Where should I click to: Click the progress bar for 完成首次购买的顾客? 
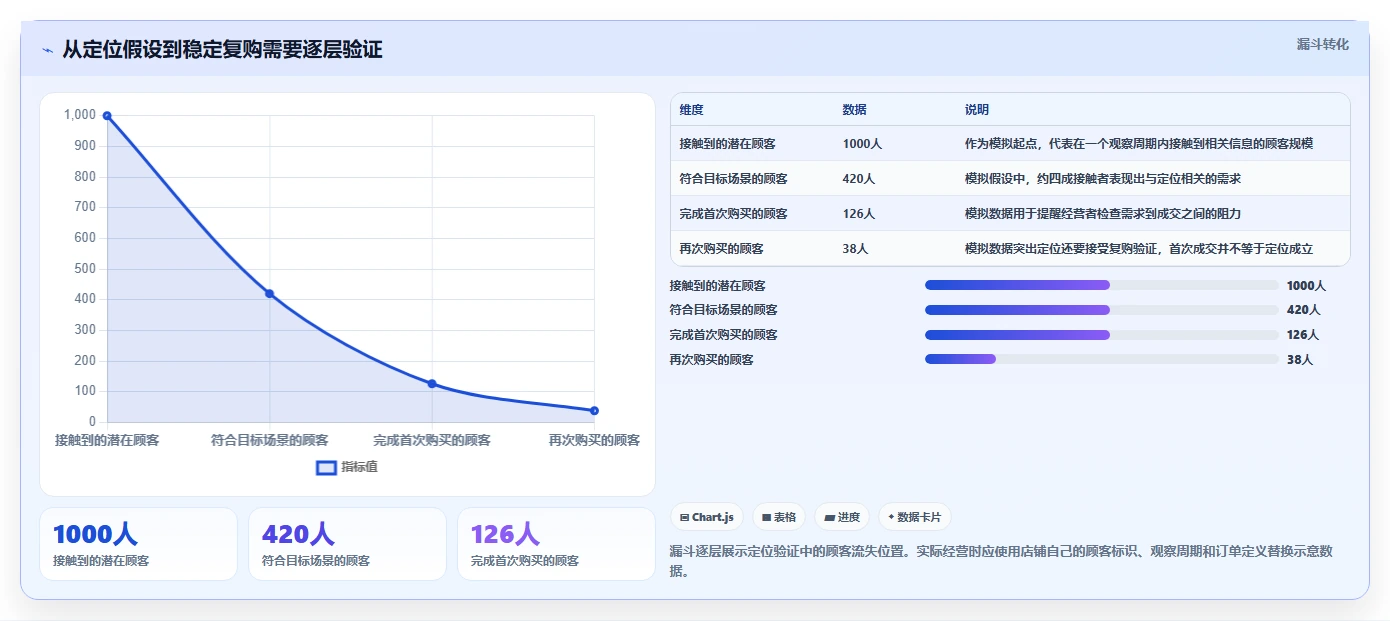coord(1102,335)
